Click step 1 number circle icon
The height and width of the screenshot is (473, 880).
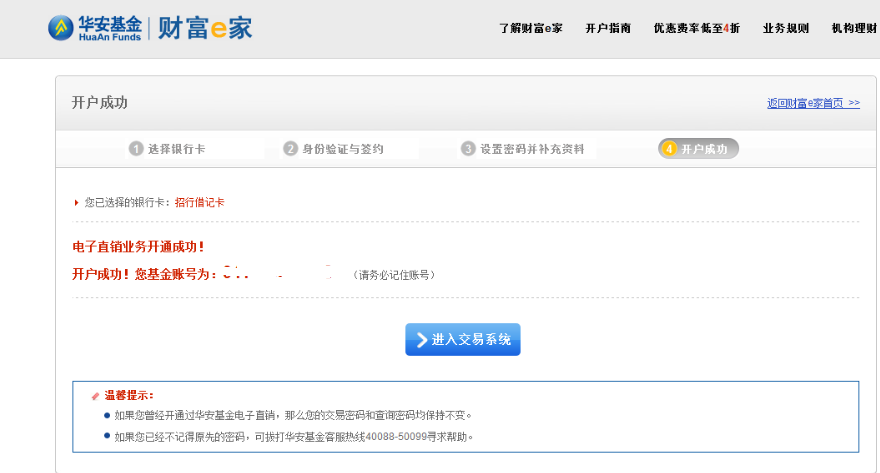[136, 149]
